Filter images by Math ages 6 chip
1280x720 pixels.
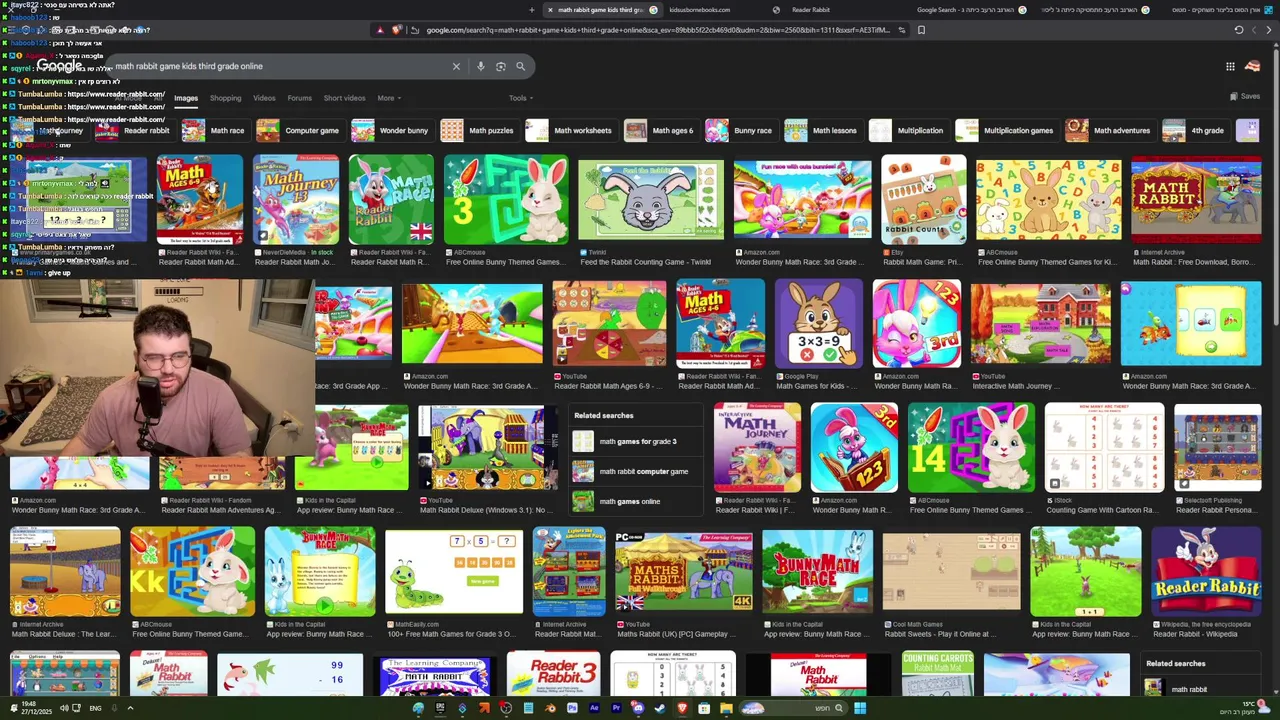[x=659, y=130]
